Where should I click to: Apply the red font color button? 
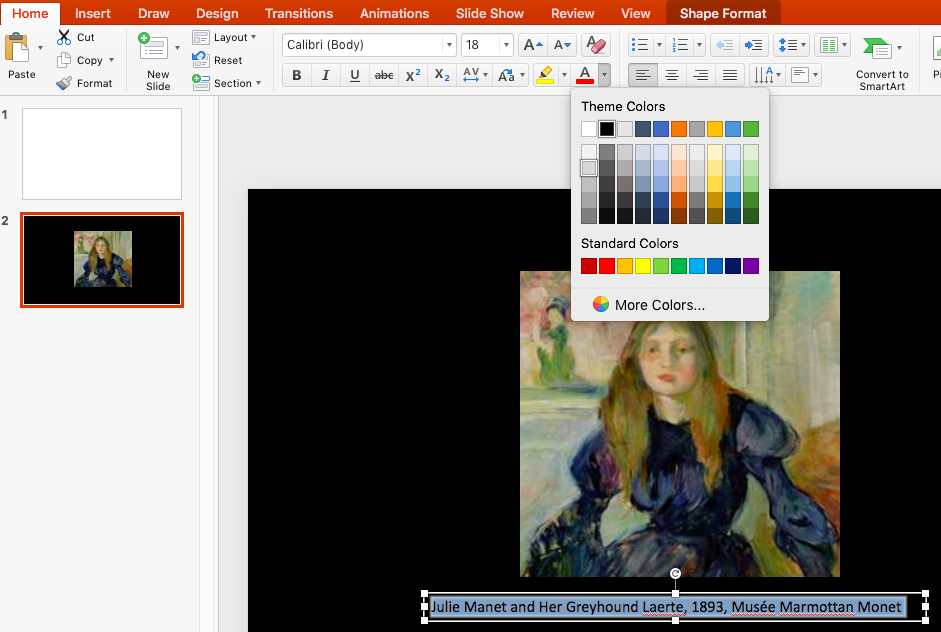(x=585, y=75)
